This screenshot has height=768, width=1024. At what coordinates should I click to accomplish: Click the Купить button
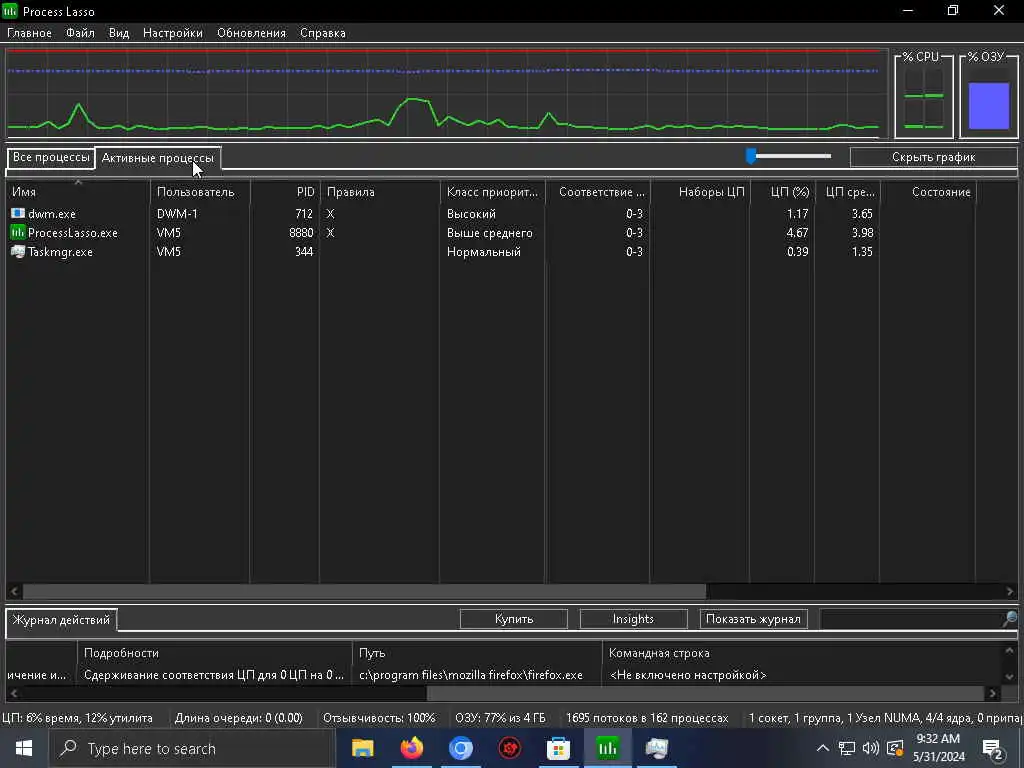click(514, 618)
